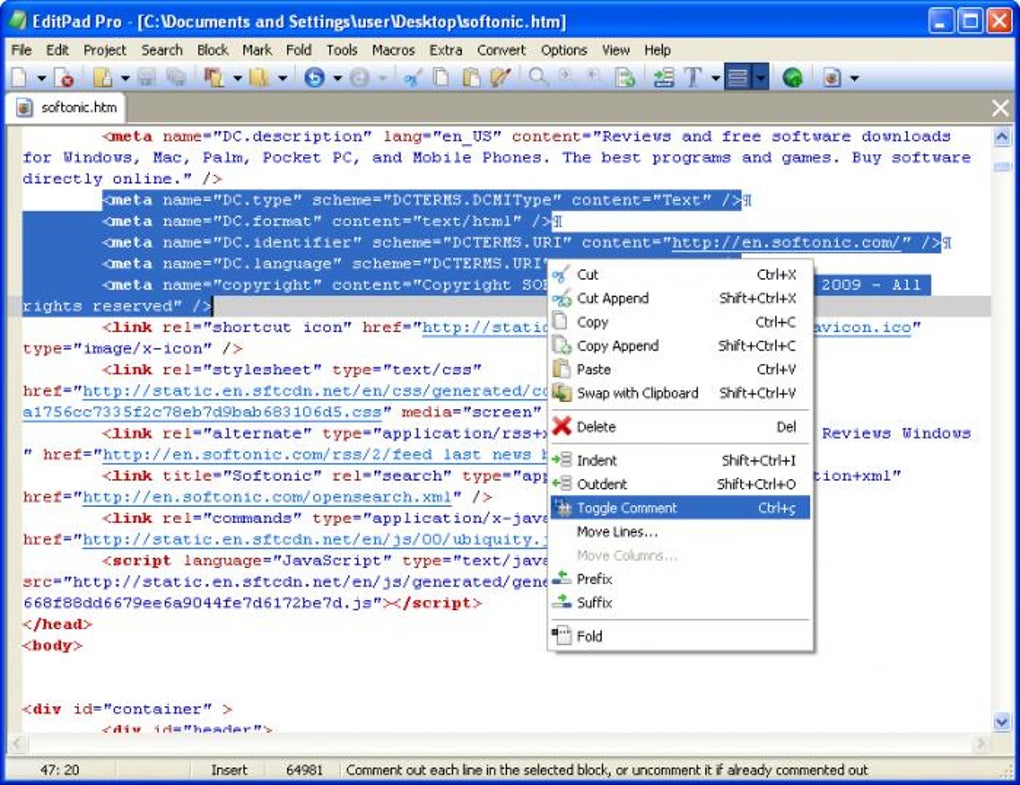Select Outdent in the context menu
The image size is (1020, 785).
pos(680,484)
